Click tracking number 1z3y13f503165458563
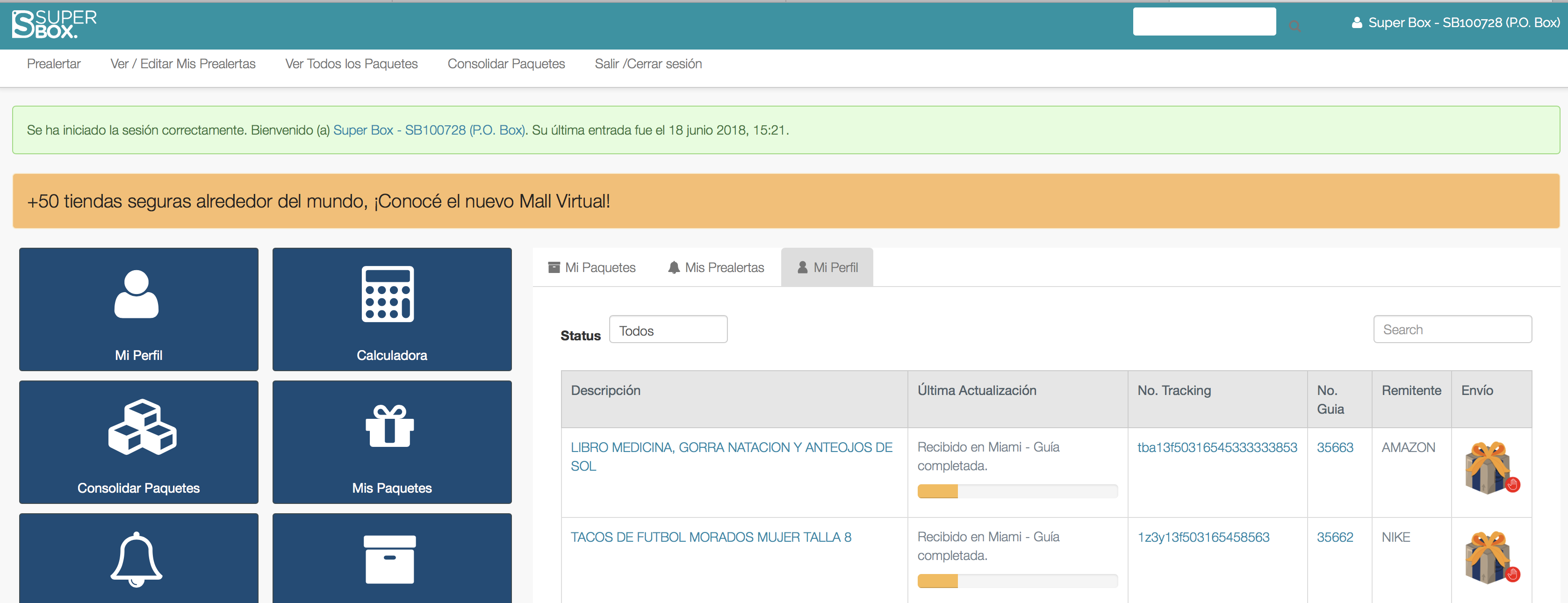1568x603 pixels. click(x=1203, y=537)
